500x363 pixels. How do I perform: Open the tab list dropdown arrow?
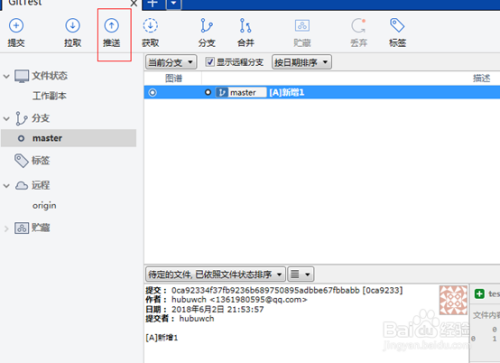(x=174, y=4)
